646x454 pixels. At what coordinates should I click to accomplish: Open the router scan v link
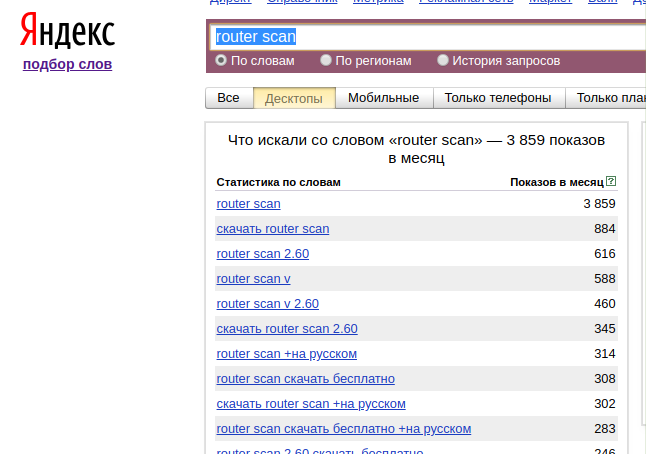pos(253,279)
